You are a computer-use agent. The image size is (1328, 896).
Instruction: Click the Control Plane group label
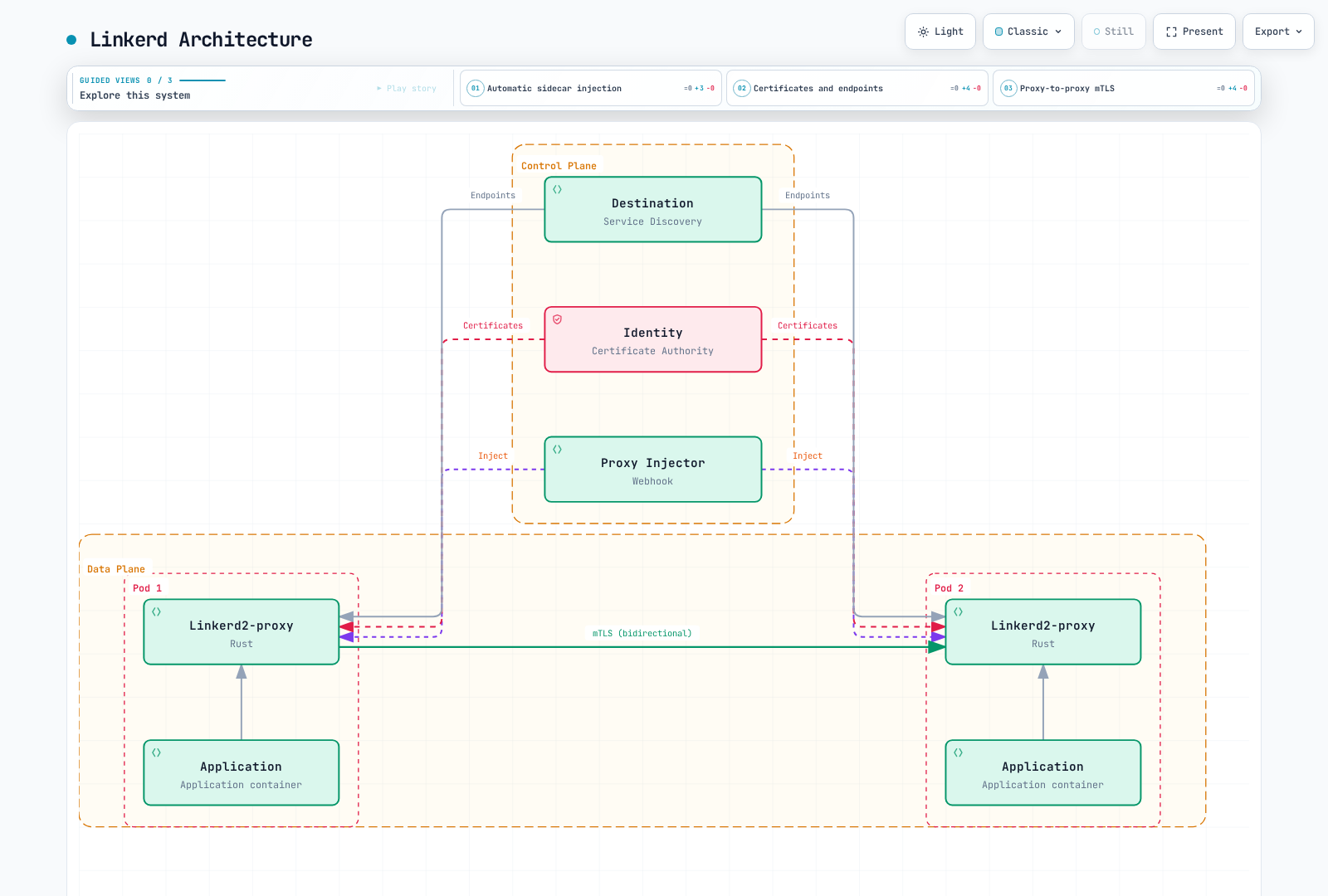coord(559,166)
